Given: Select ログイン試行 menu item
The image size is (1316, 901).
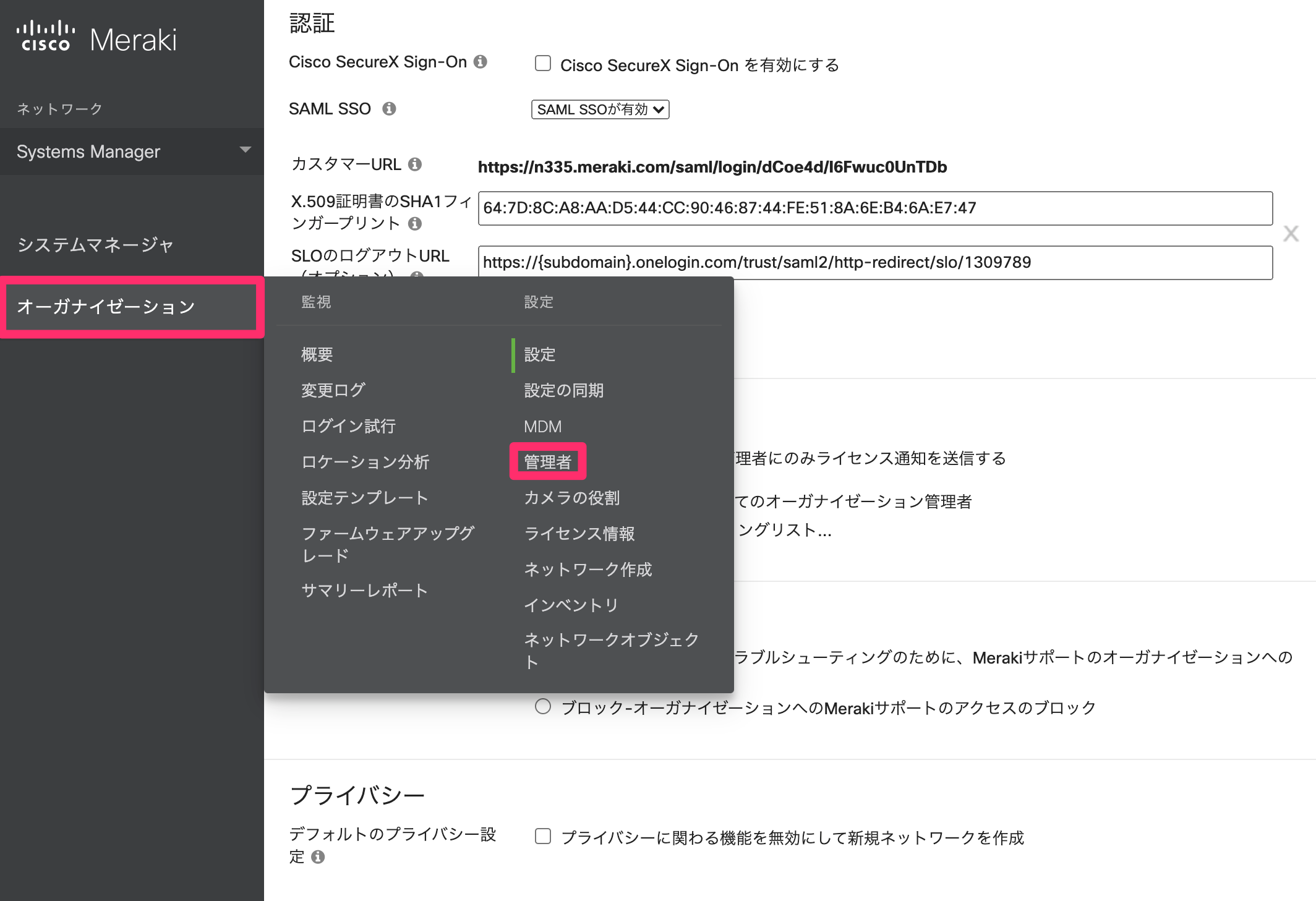Looking at the screenshot, I should [x=348, y=426].
